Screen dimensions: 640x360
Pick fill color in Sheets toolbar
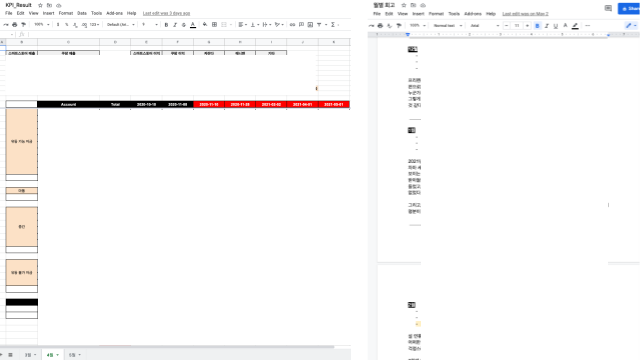click(x=205, y=24)
